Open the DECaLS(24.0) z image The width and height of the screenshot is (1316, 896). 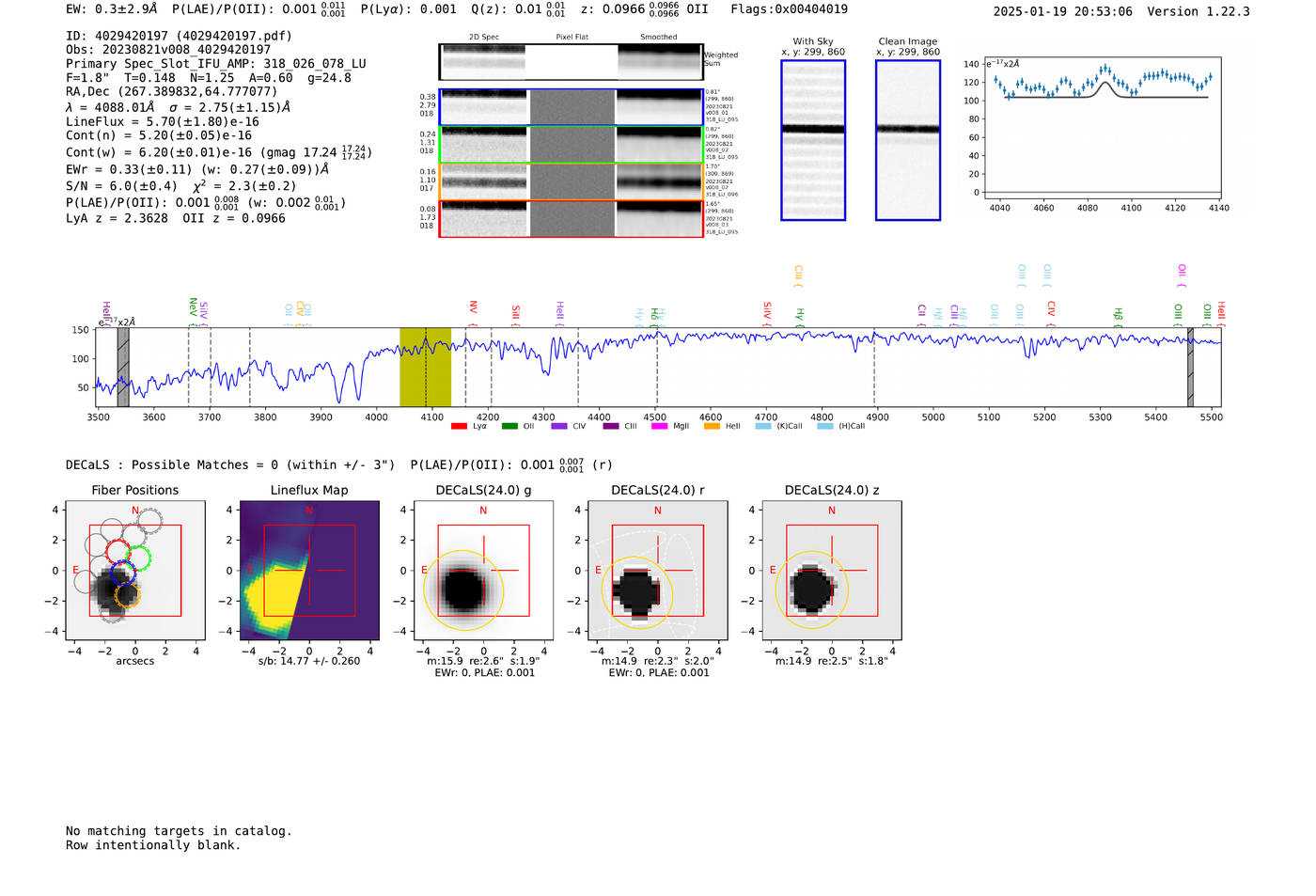832,572
